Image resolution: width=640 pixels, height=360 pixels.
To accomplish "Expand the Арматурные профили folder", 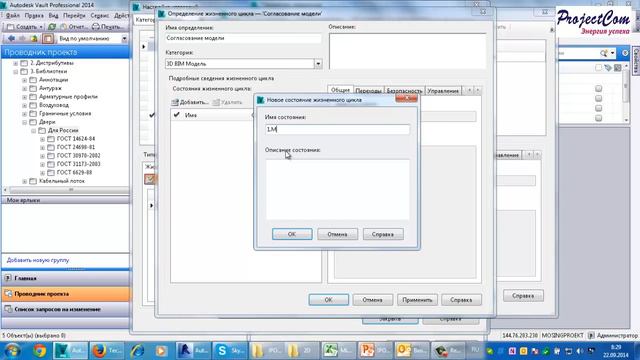I will pyautogui.click(x=24, y=97).
